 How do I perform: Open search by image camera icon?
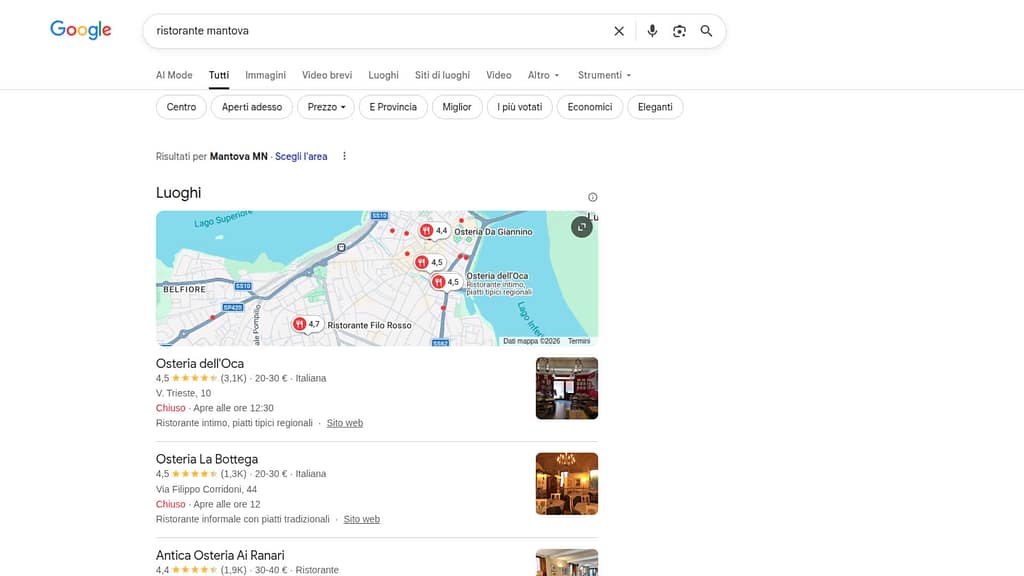click(679, 31)
